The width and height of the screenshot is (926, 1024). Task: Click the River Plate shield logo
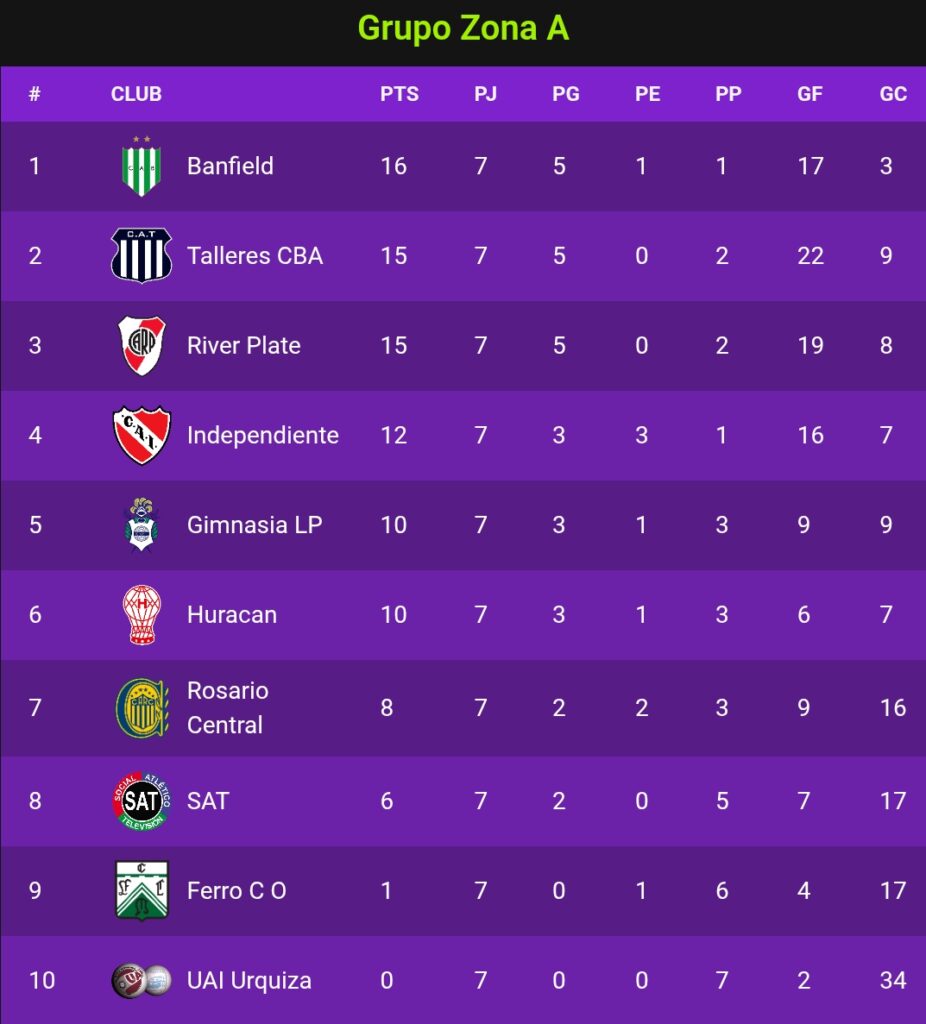coord(142,345)
